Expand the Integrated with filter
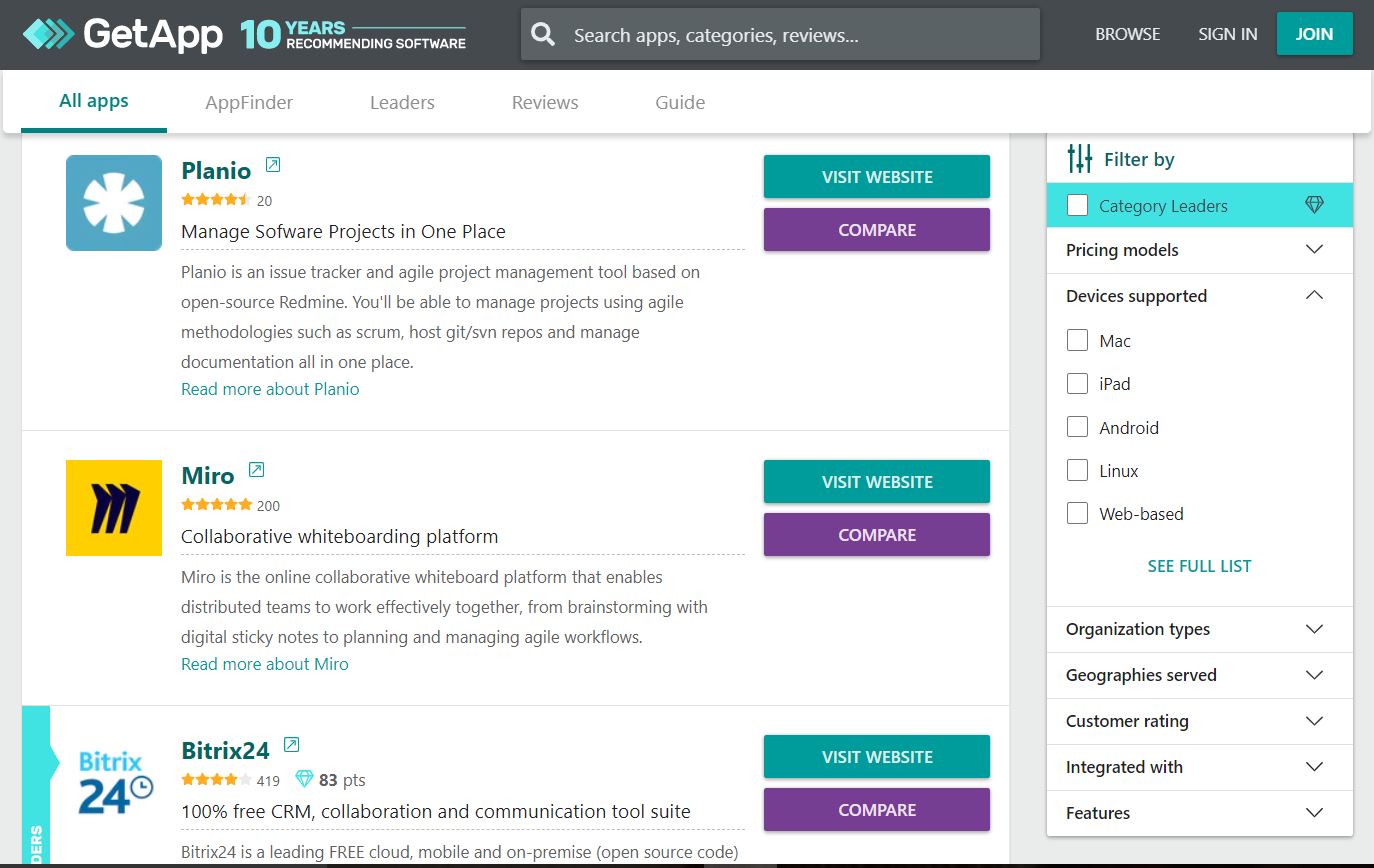 click(x=1199, y=767)
